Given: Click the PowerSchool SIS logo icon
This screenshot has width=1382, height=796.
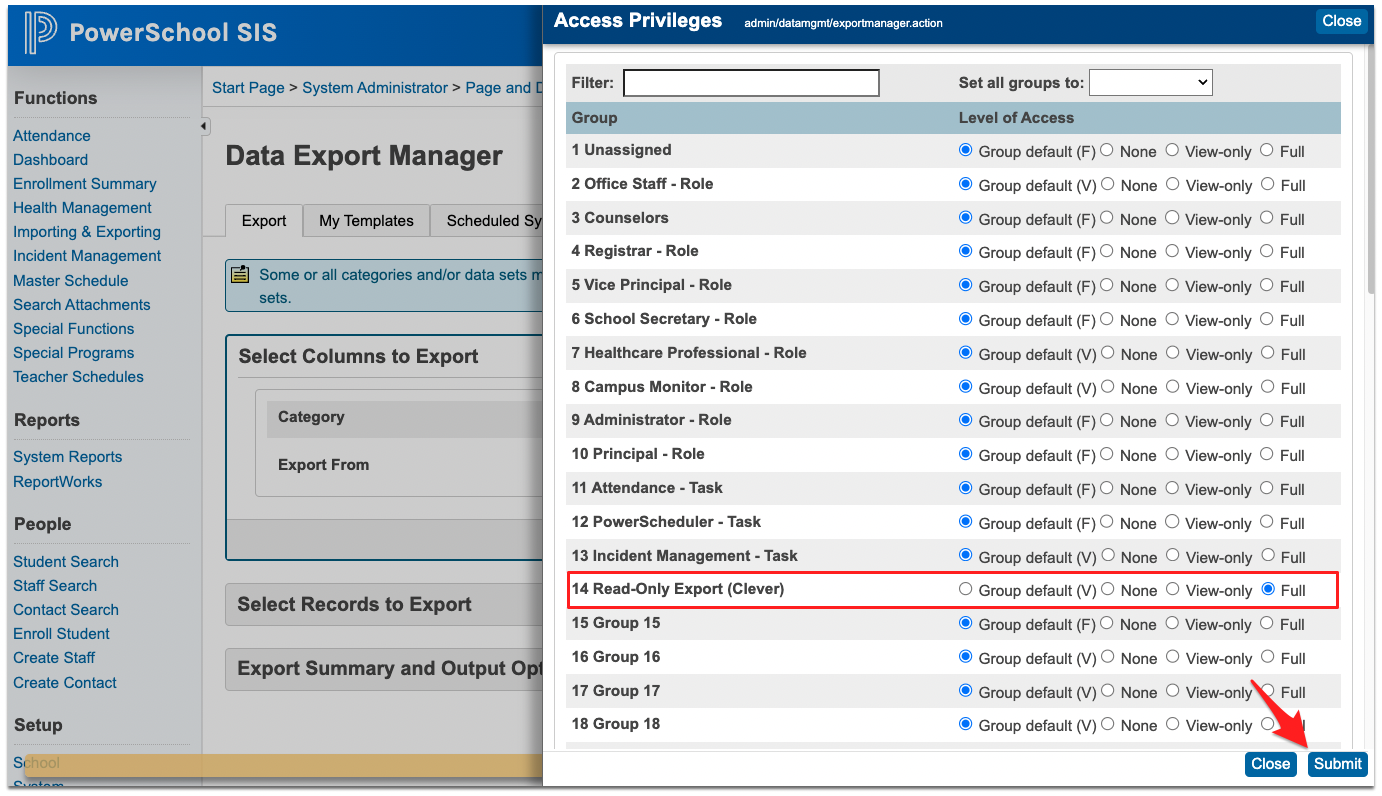Looking at the screenshot, I should (x=40, y=33).
